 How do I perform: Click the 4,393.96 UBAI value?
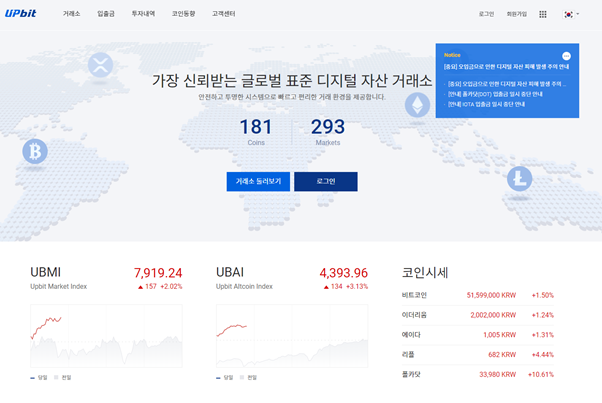(344, 273)
